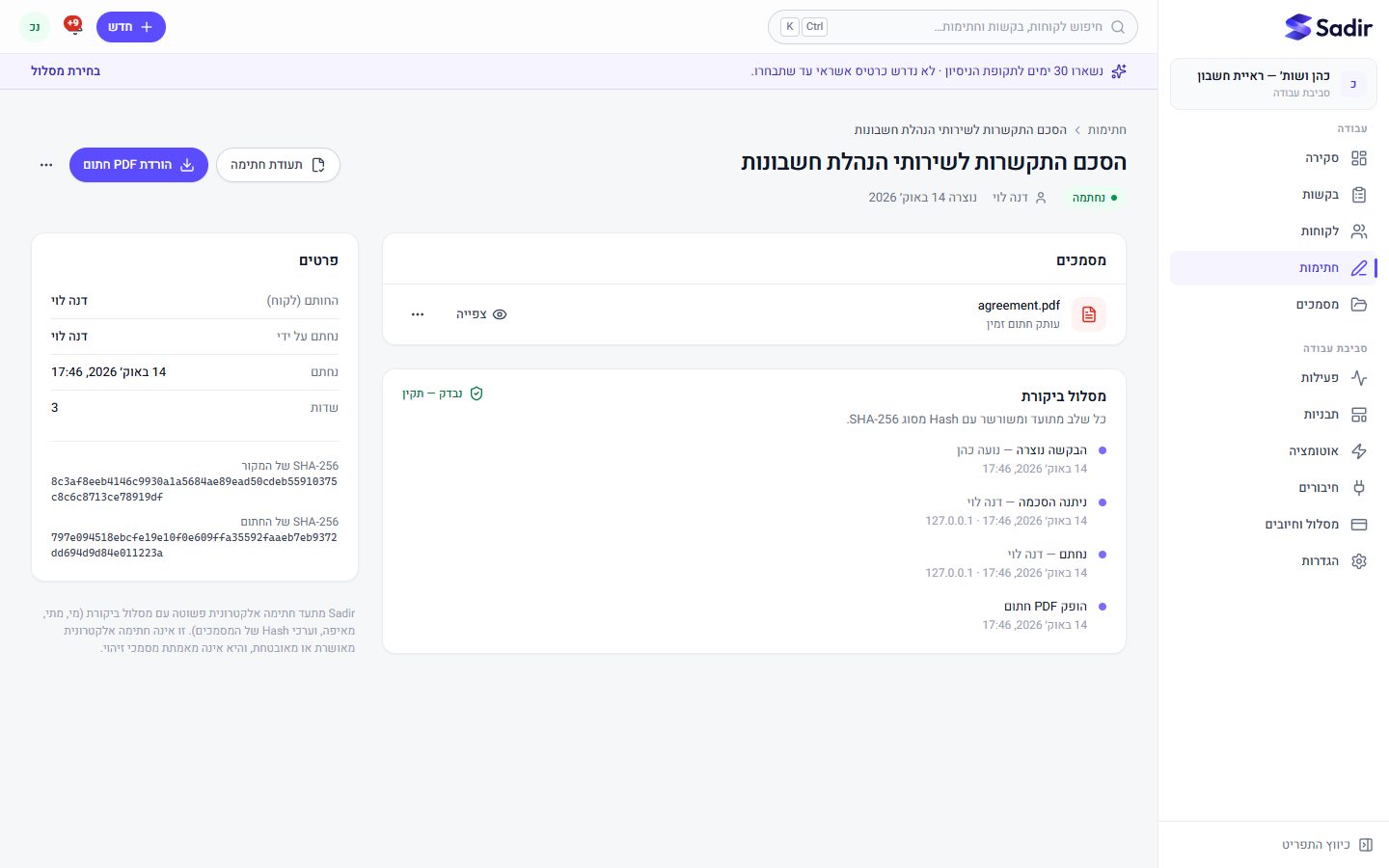Select the חתימות pen icon in sidebar
Image resolution: width=1389 pixels, height=868 pixels.
[1359, 268]
